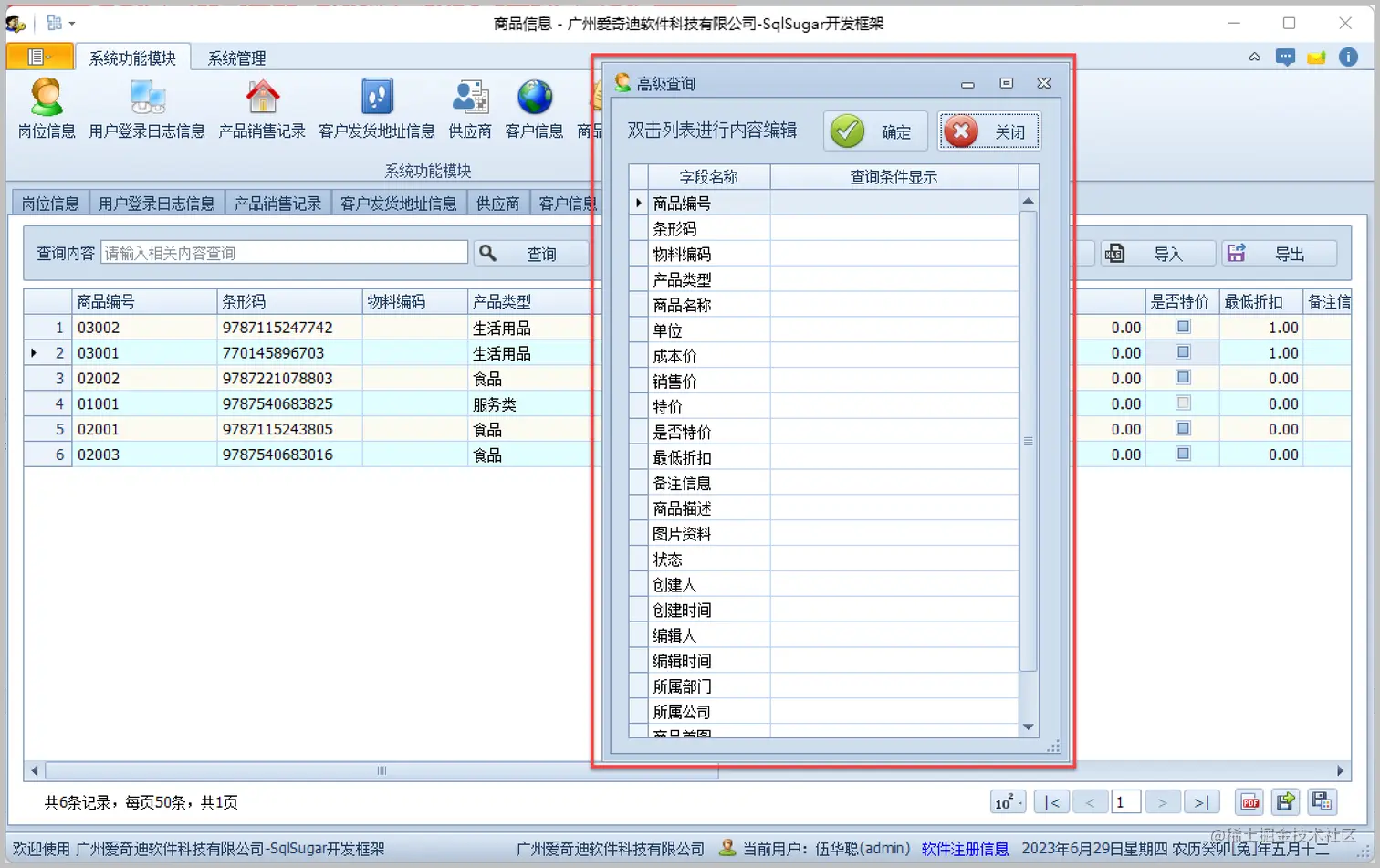This screenshot has width=1380, height=868.
Task: Click the yellow mail icon at top right
Action: (1316, 58)
